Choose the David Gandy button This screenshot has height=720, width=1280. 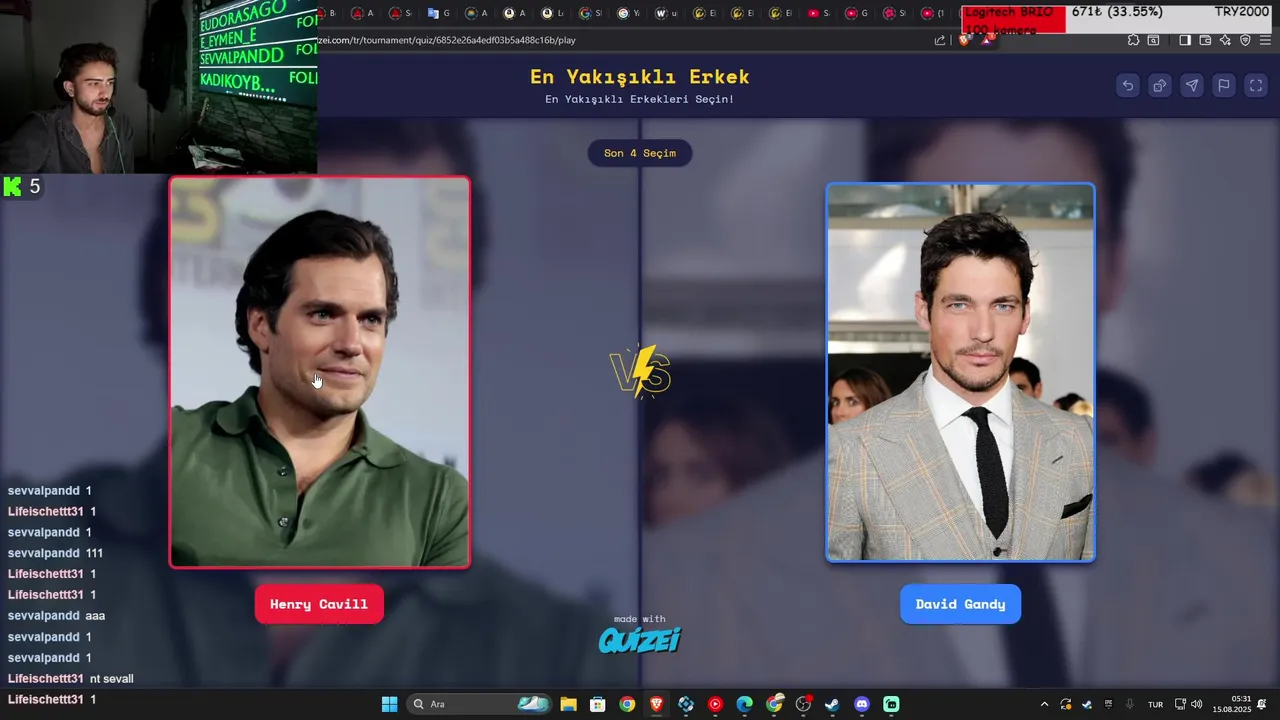pos(960,604)
